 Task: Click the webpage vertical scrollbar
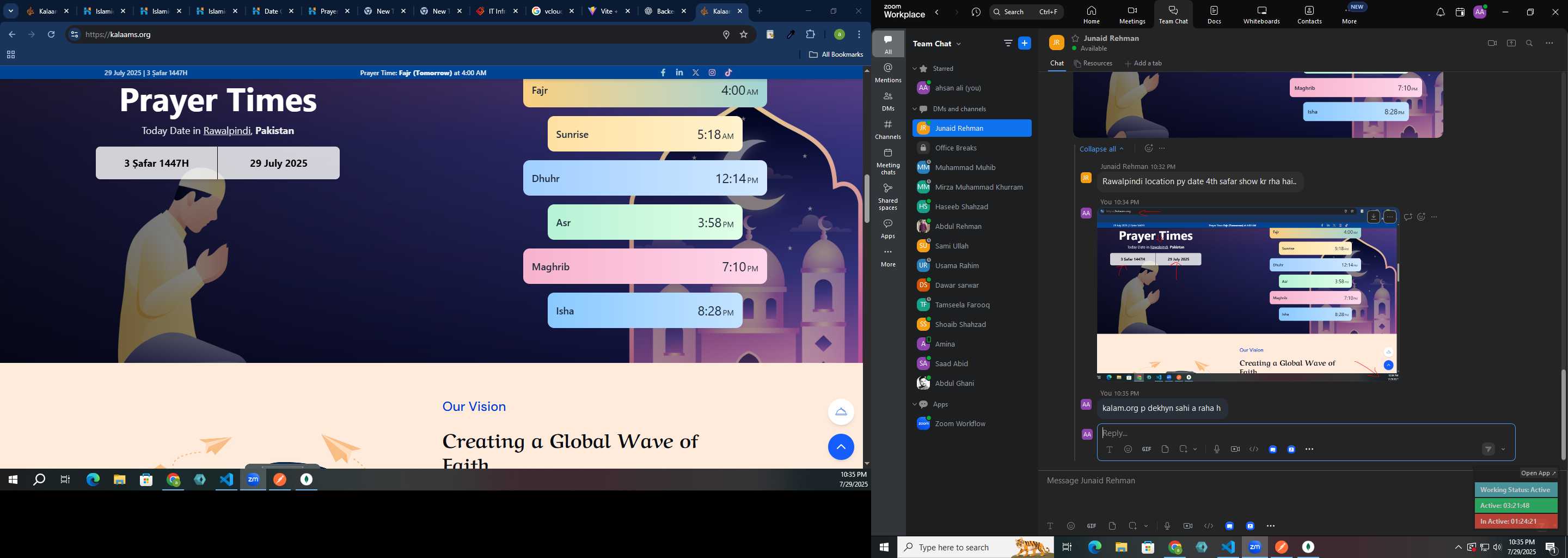[866, 198]
